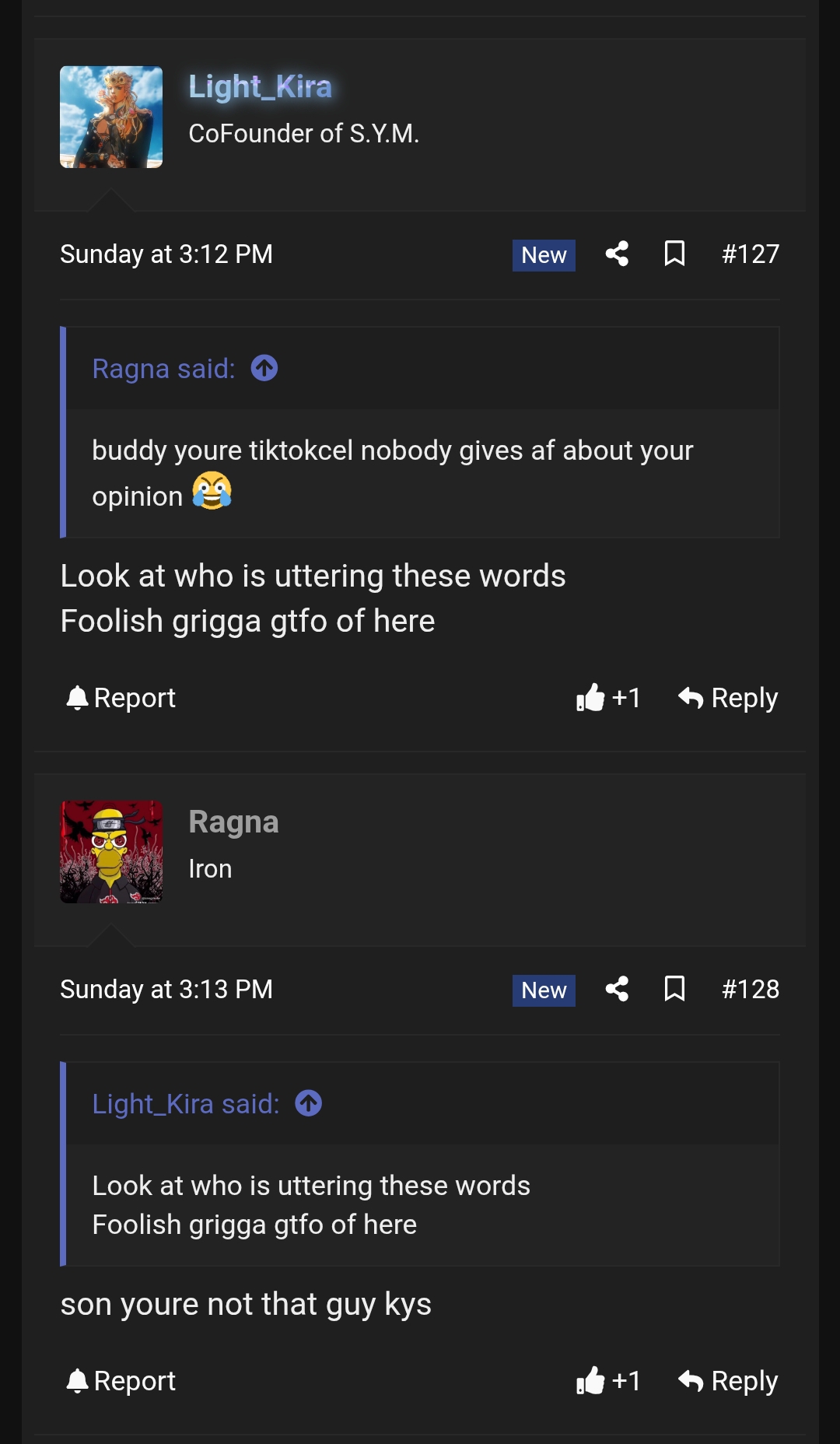This screenshot has height=1444, width=840.
Task: Open Ragna's avatar image
Action: point(111,853)
